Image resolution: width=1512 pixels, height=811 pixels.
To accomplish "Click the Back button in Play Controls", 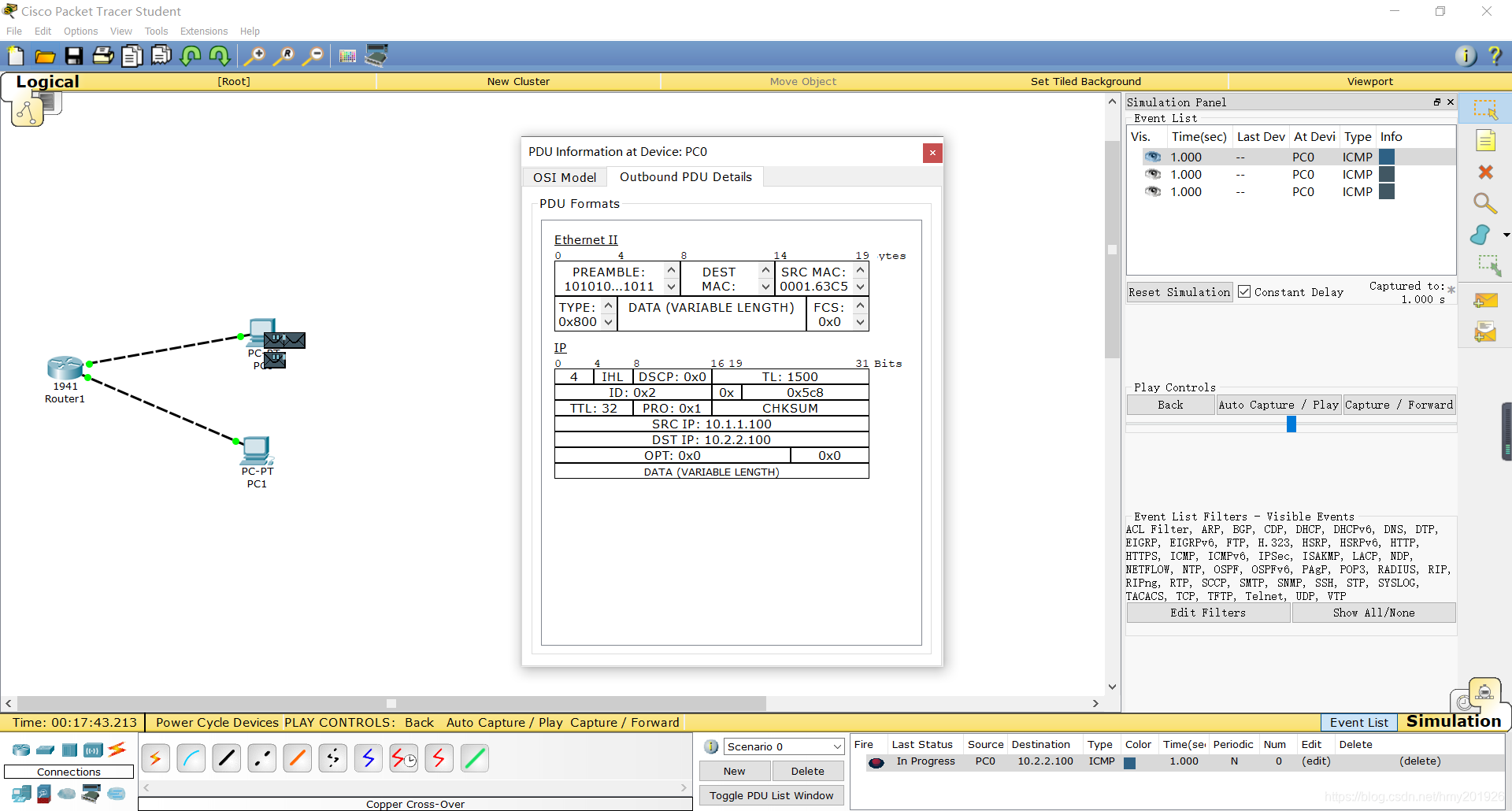I will [1170, 405].
